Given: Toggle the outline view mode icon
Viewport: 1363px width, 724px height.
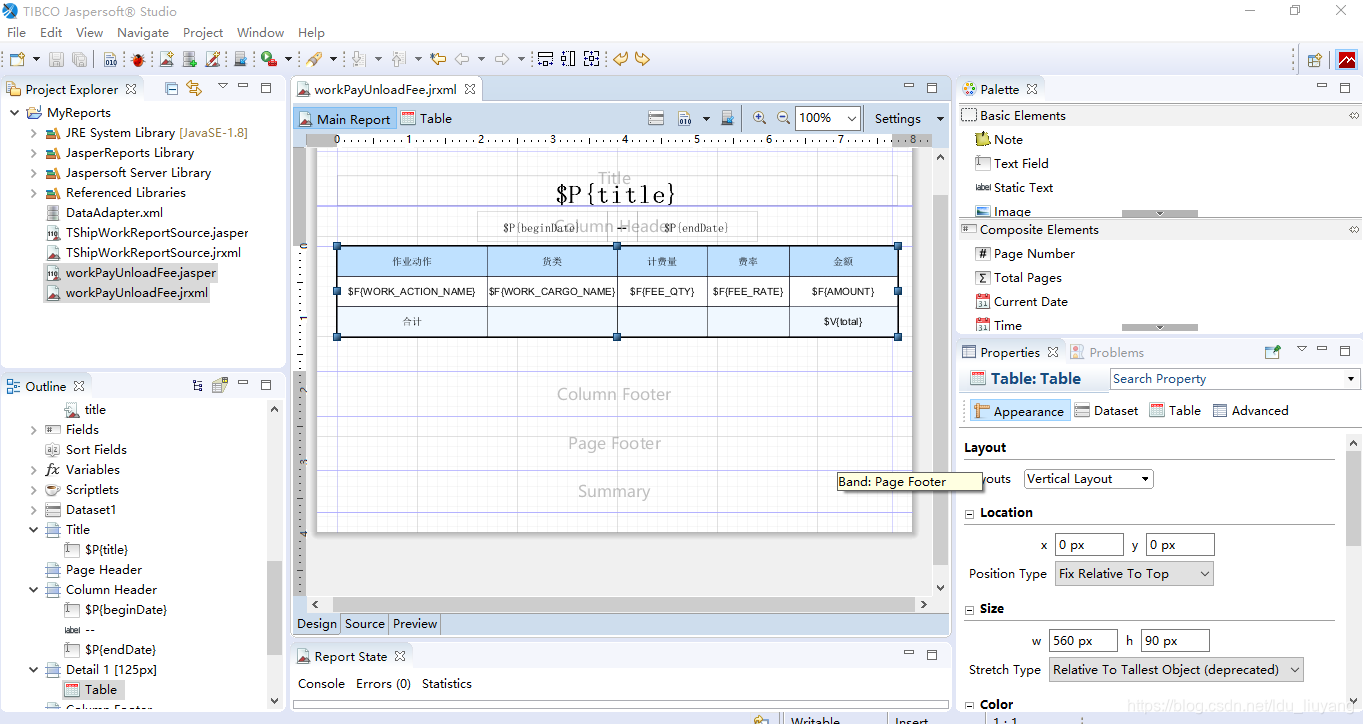Looking at the screenshot, I should coord(198,385).
